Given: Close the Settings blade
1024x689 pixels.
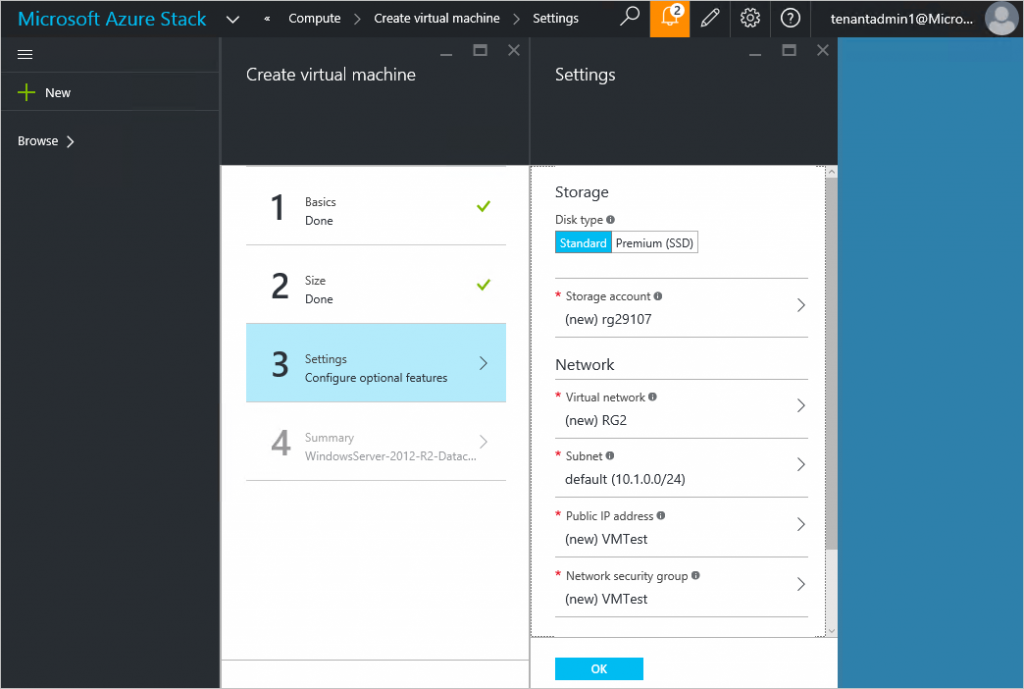Looking at the screenshot, I should [x=823, y=50].
